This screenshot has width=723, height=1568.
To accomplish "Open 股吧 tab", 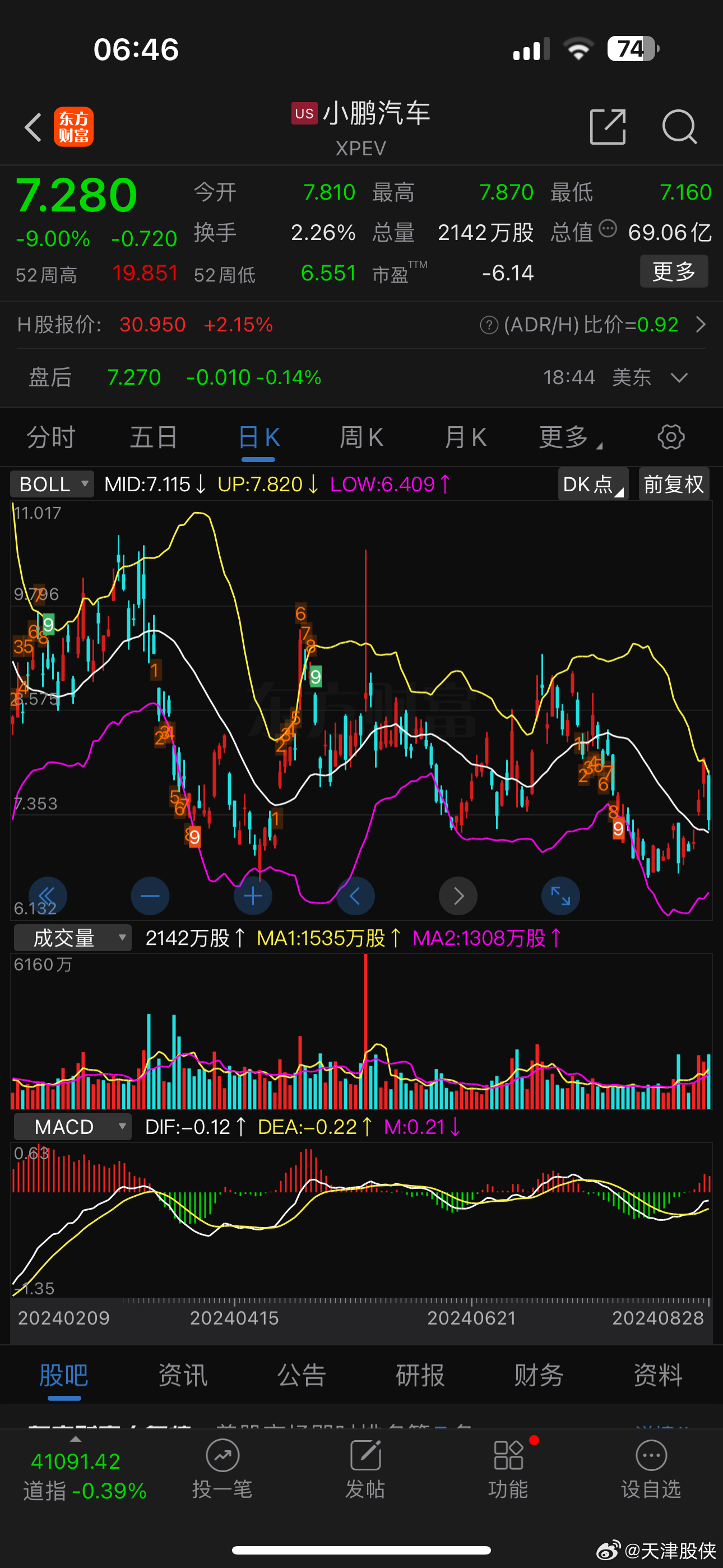I will [x=64, y=1375].
